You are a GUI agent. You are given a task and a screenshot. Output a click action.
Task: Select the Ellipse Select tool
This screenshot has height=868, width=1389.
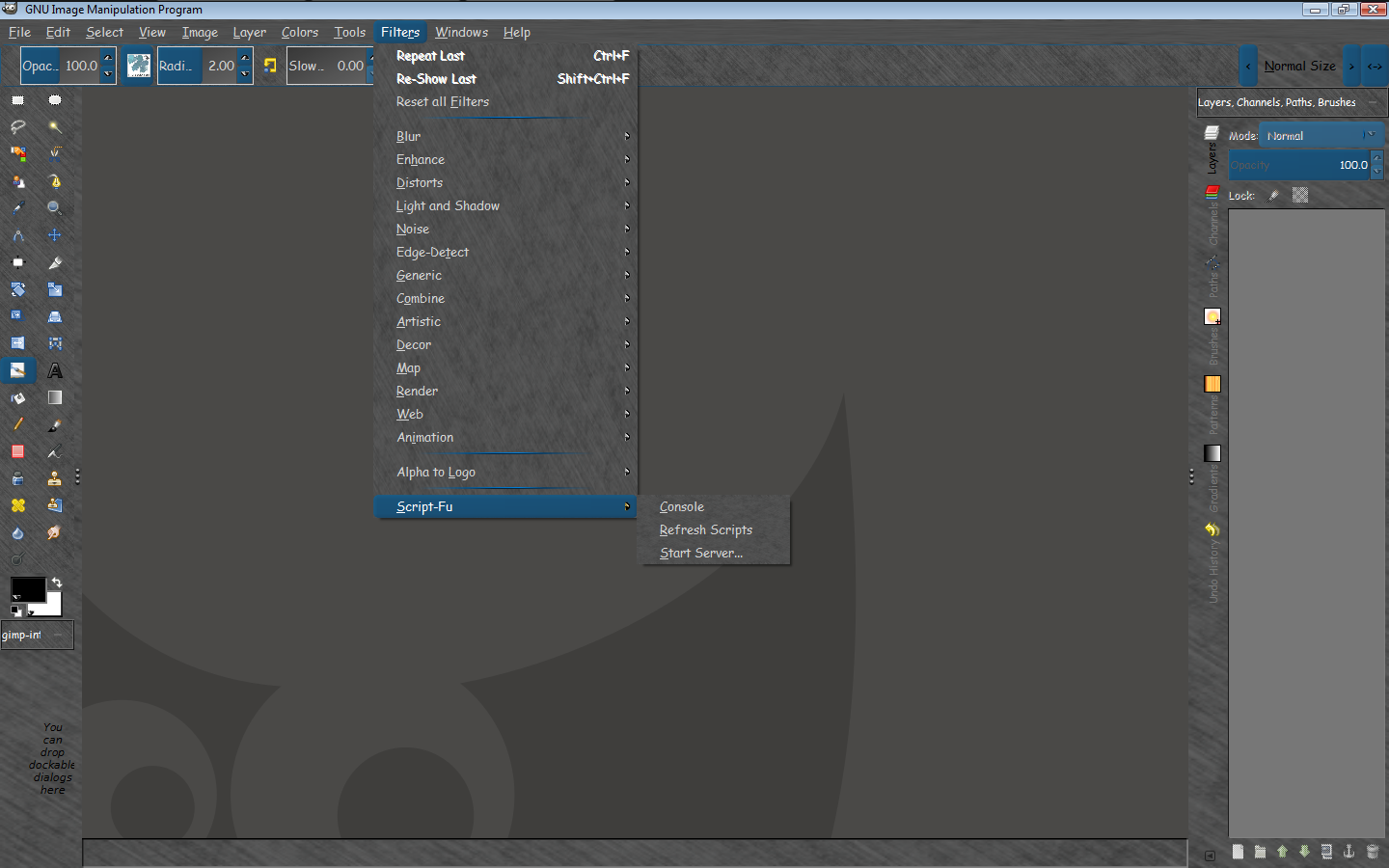55,100
